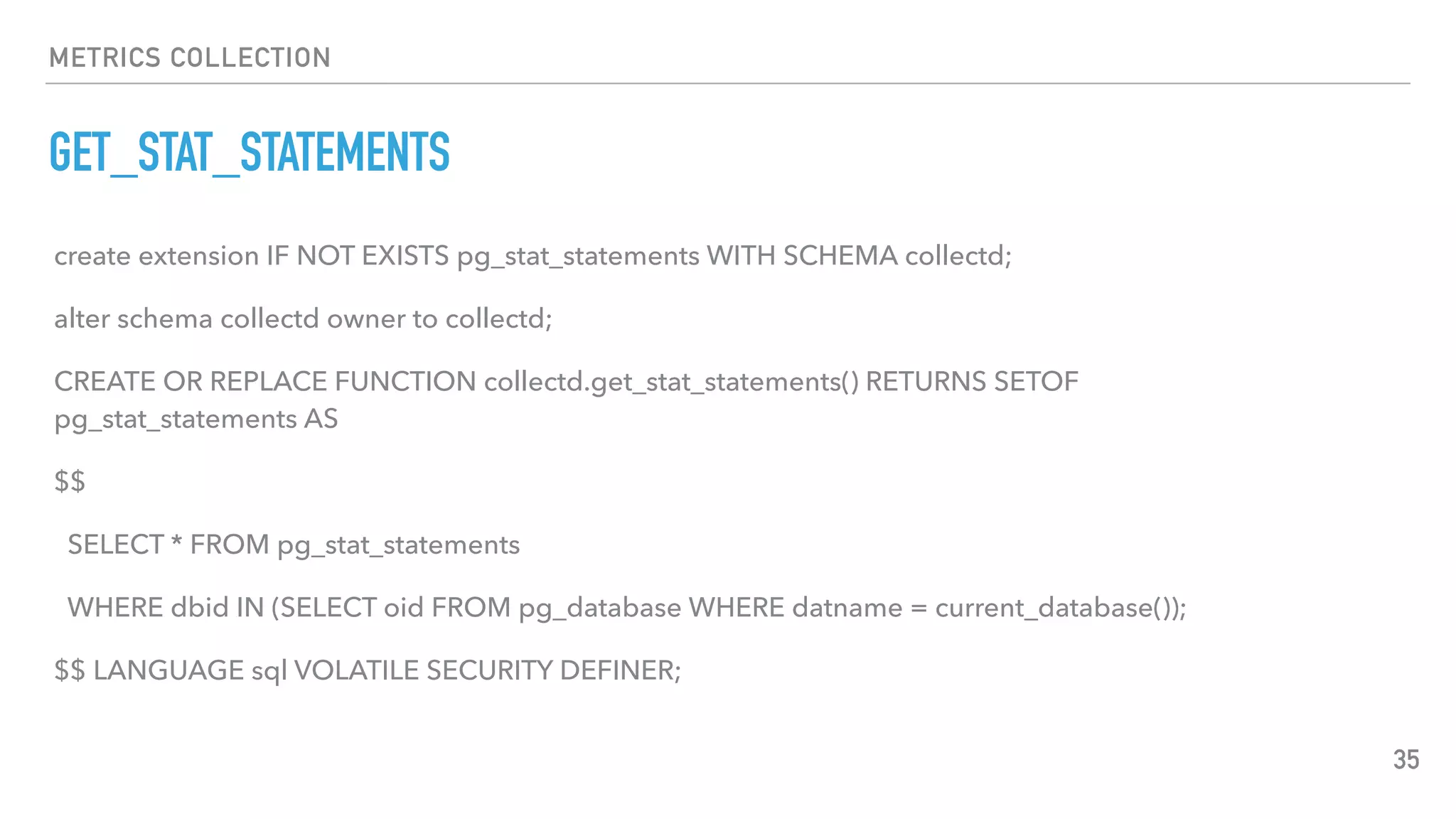Click the asterisk in the SELECT statement
1456x819 pixels.
point(177,543)
